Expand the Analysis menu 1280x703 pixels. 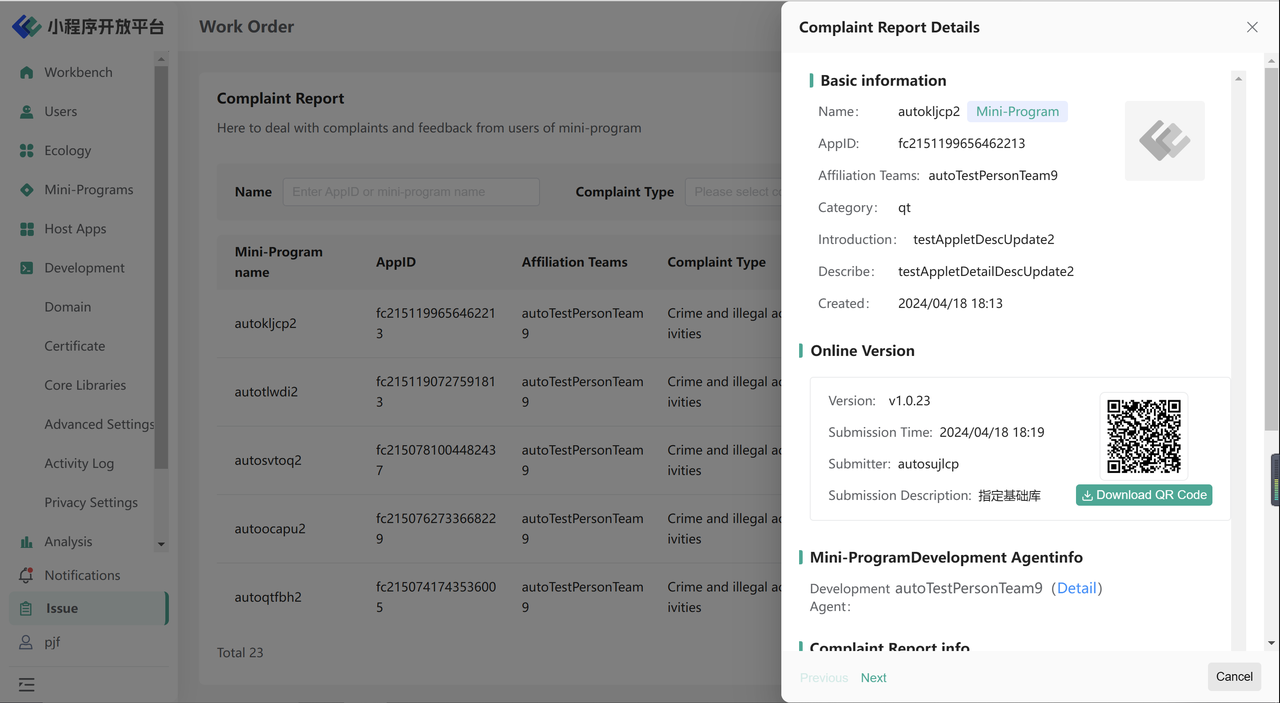coord(68,542)
